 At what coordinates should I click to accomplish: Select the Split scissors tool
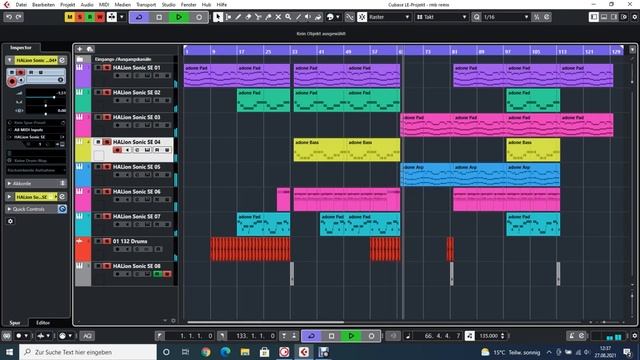[258, 17]
